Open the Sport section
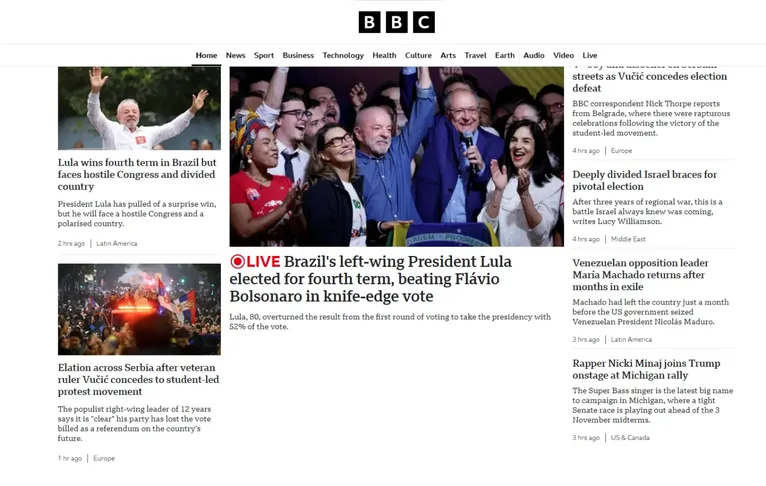 click(x=264, y=56)
